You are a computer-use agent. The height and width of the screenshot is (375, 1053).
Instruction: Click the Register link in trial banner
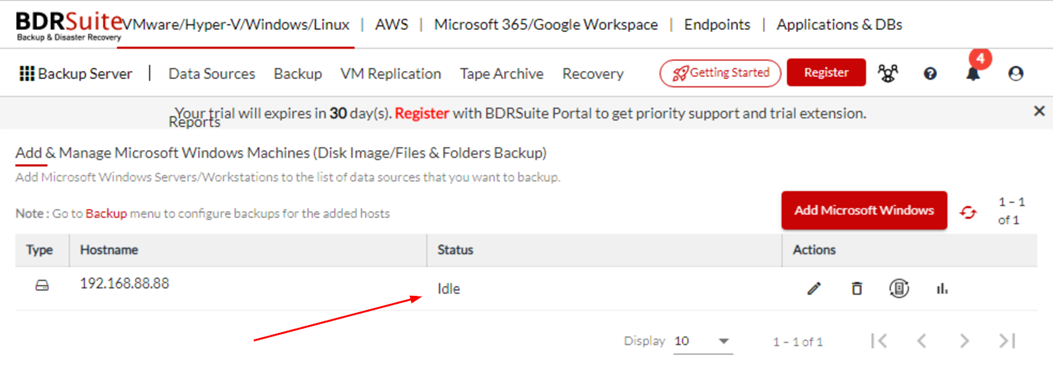[x=422, y=113]
